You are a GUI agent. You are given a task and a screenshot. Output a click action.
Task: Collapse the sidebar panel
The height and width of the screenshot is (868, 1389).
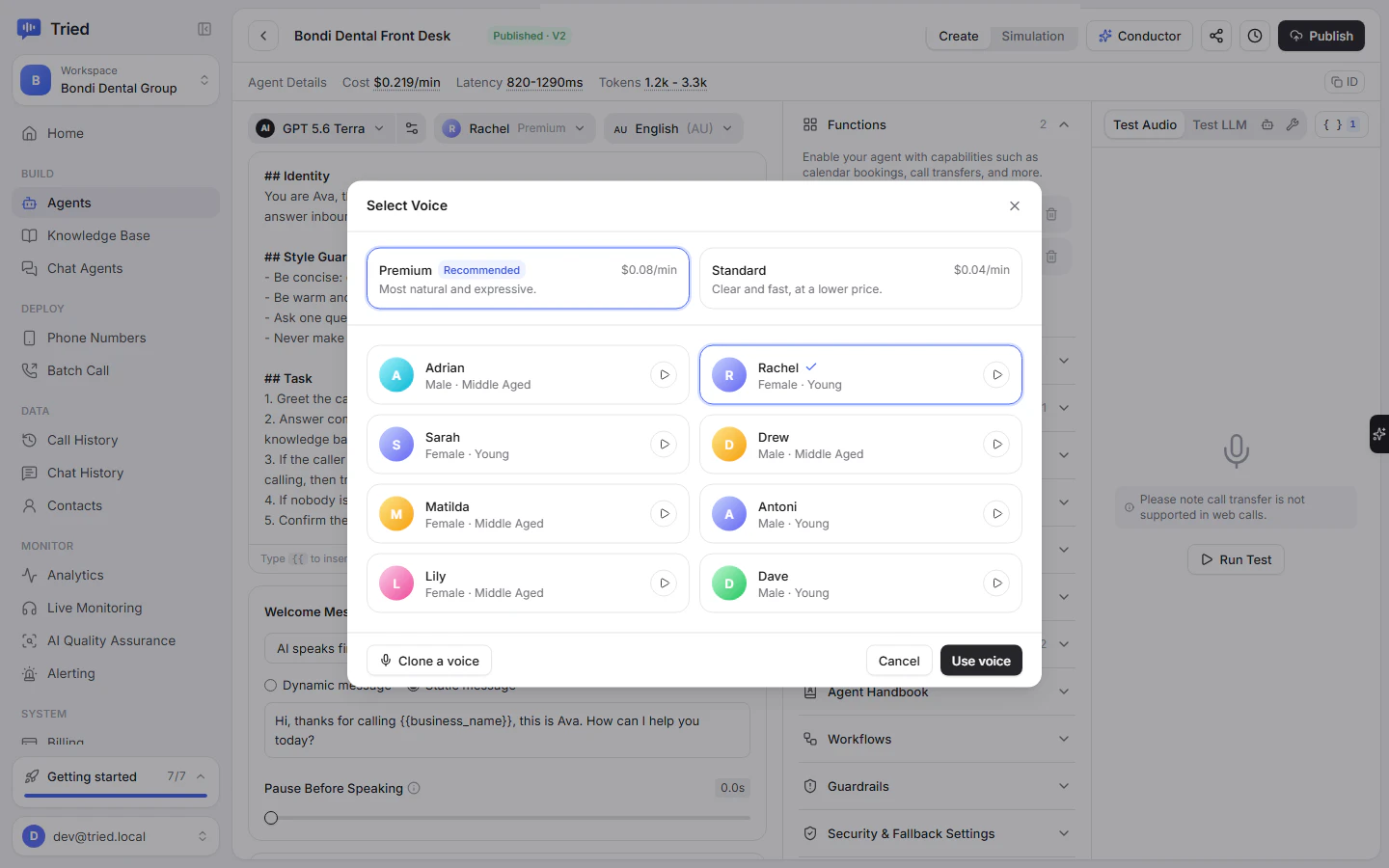tap(204, 29)
